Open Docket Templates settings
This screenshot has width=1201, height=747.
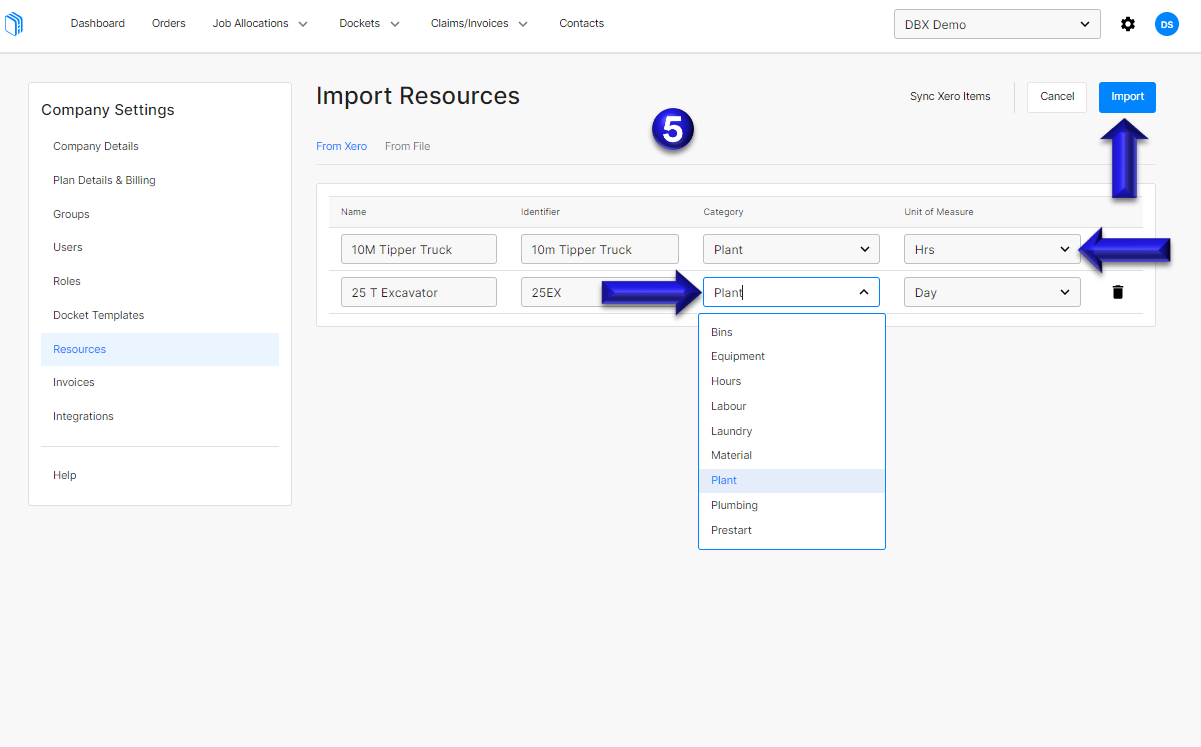(98, 314)
